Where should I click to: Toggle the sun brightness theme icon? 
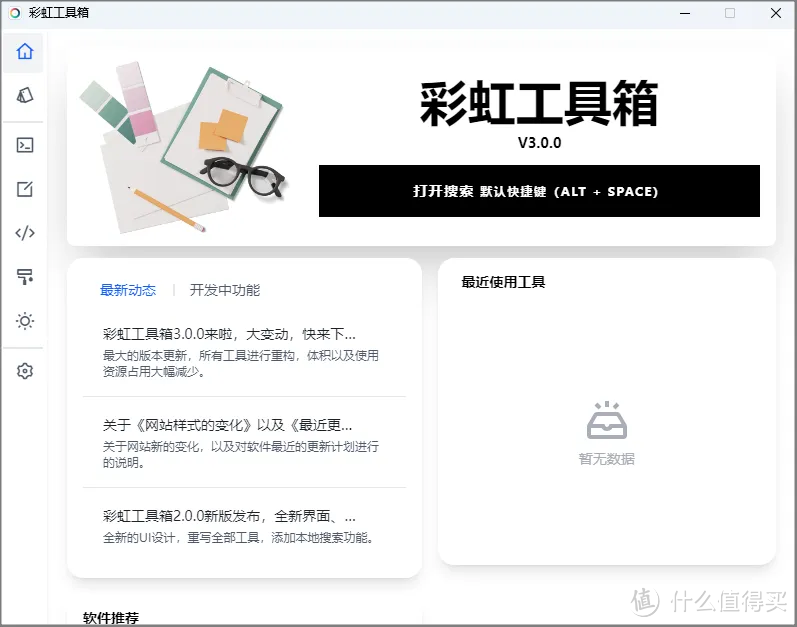coord(24,321)
